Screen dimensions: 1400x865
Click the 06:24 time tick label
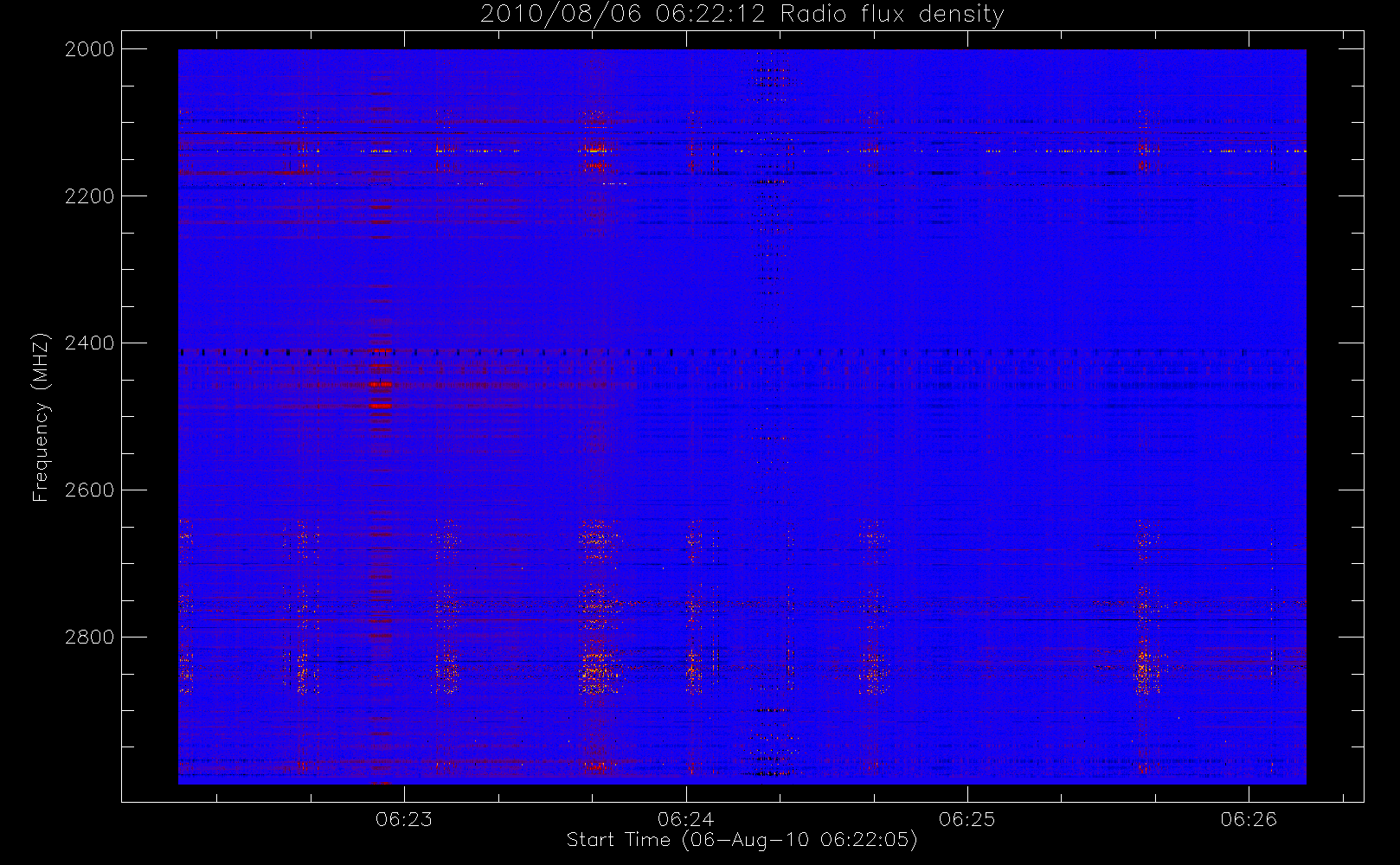pos(685,819)
